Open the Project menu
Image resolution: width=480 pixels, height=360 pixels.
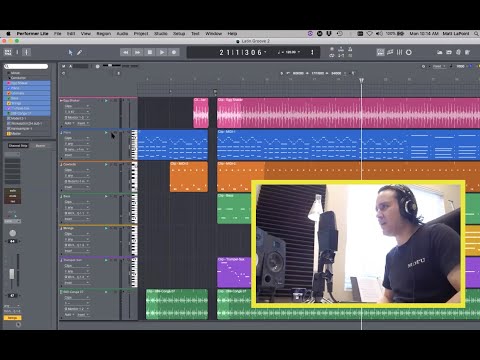[x=141, y=34]
